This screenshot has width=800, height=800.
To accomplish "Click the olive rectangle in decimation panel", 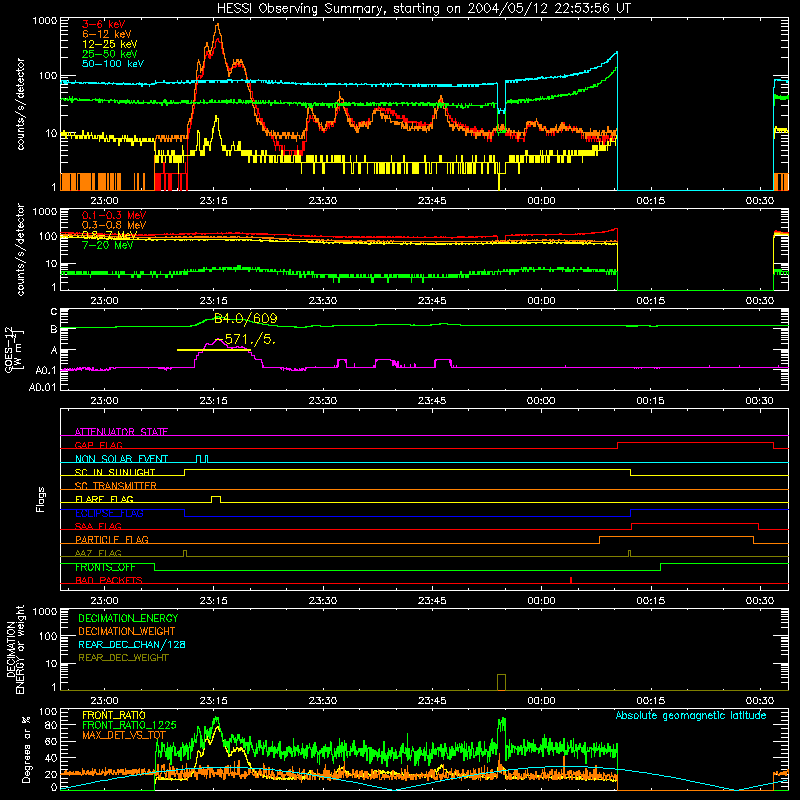I will coord(501,682).
